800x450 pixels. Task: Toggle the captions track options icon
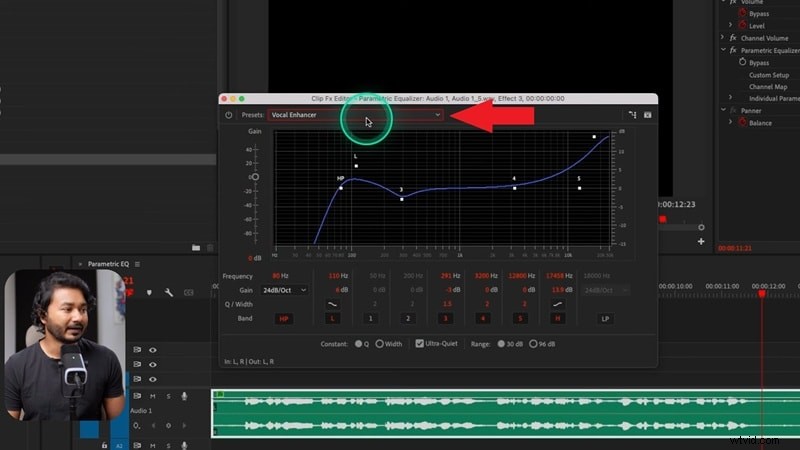click(x=189, y=293)
